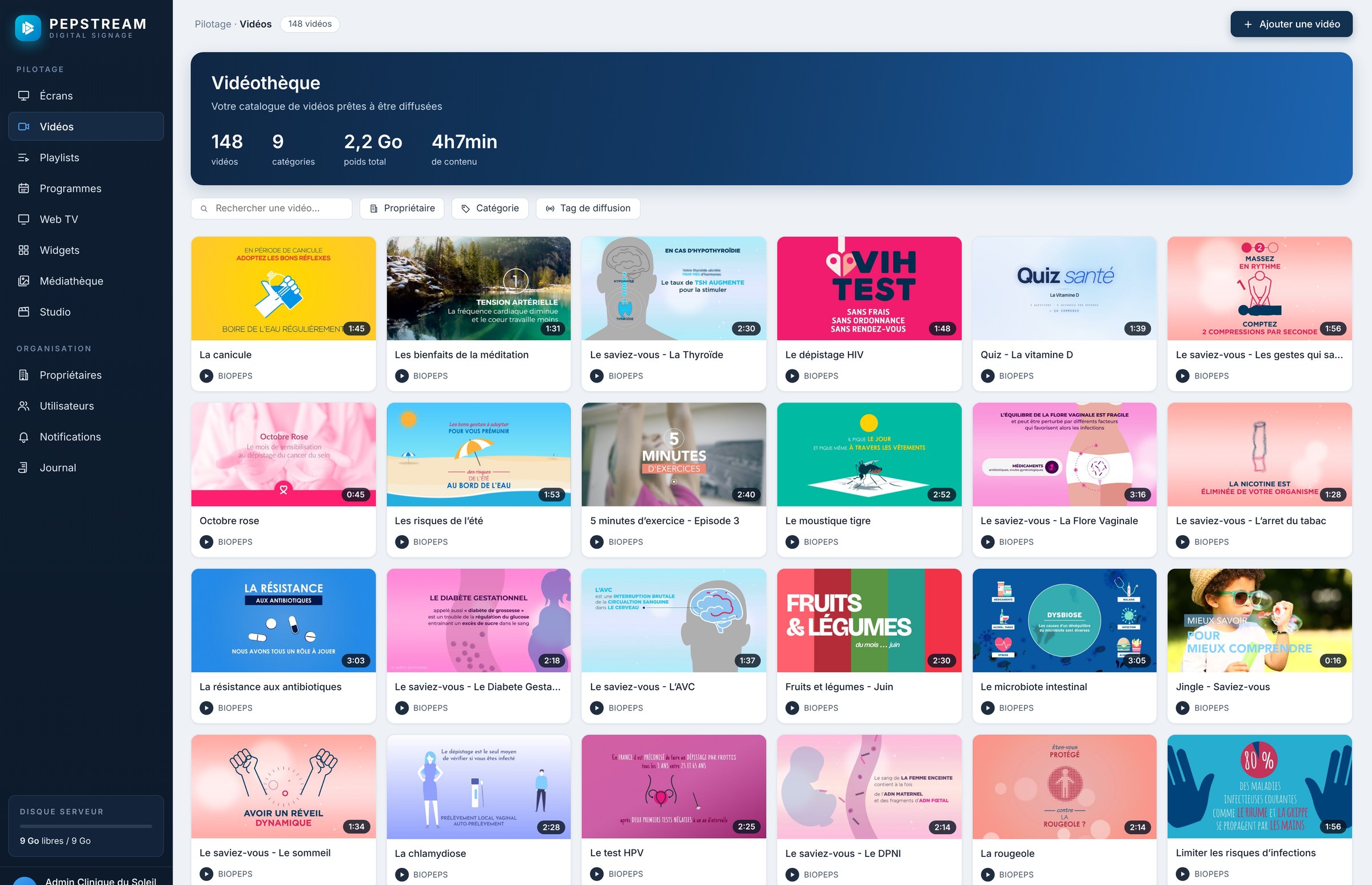
Task: Click the Ajouter une vidéo button
Action: tap(1291, 24)
